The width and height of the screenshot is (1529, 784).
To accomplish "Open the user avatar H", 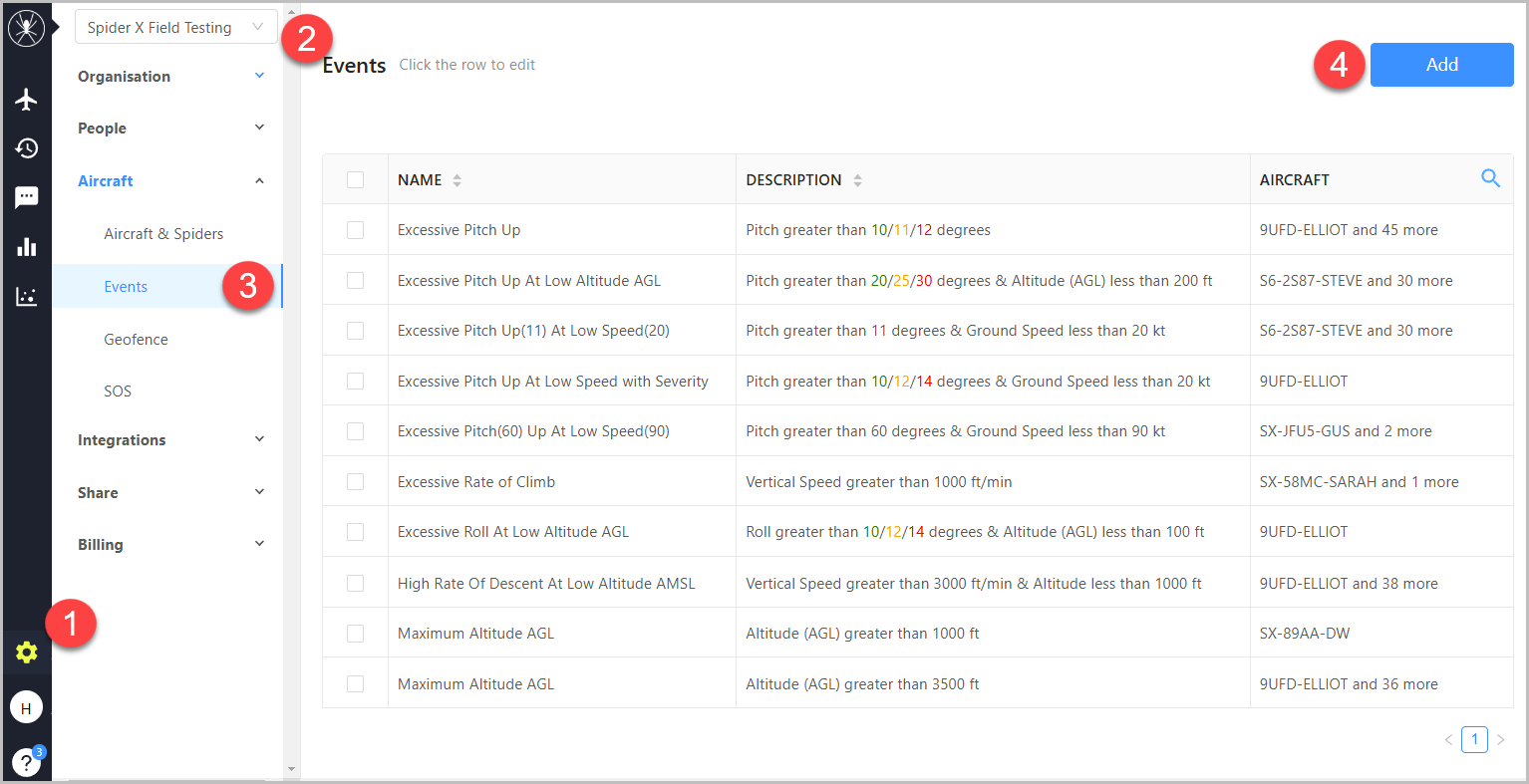I will click(26, 708).
